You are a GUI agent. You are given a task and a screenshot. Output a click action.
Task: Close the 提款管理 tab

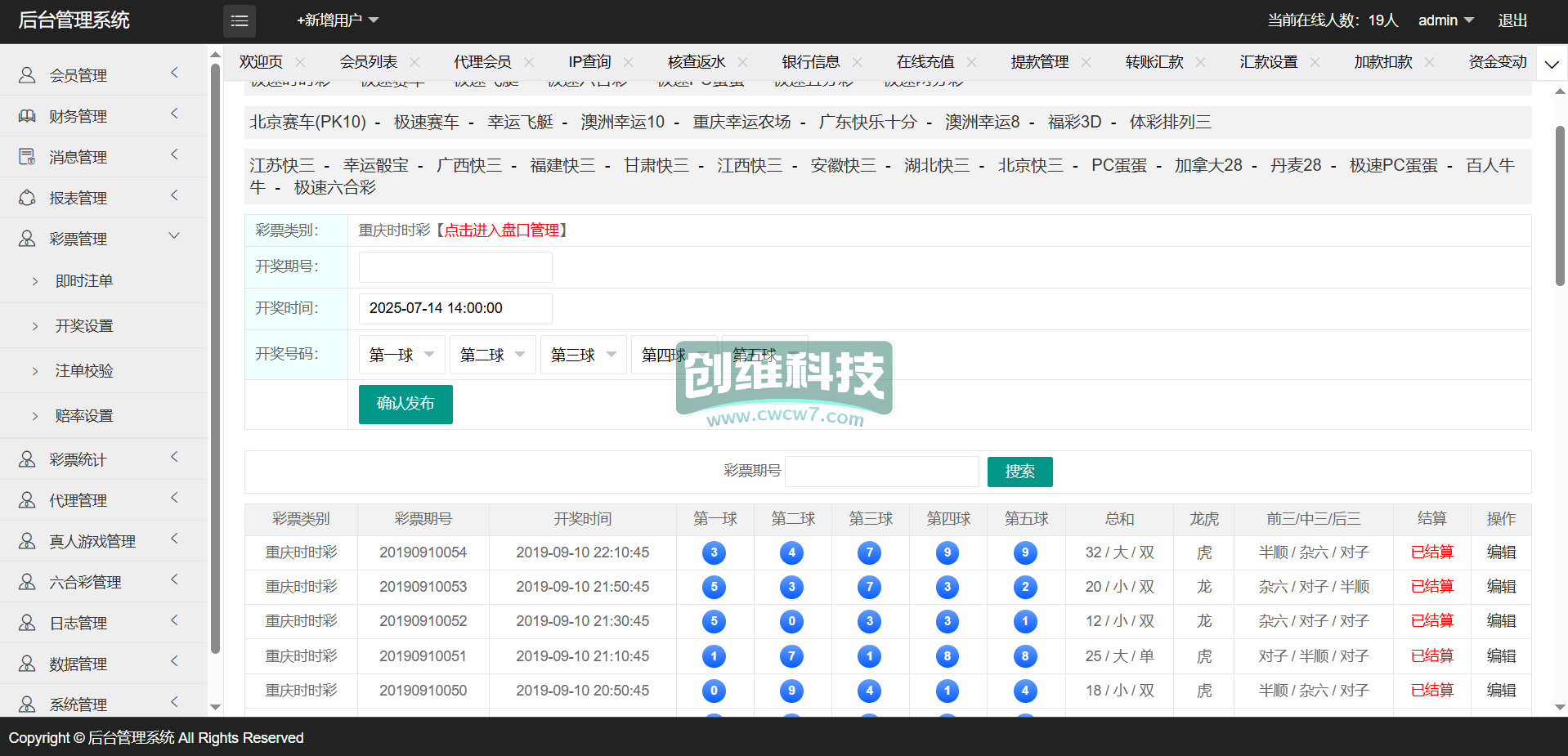pyautogui.click(x=1086, y=62)
